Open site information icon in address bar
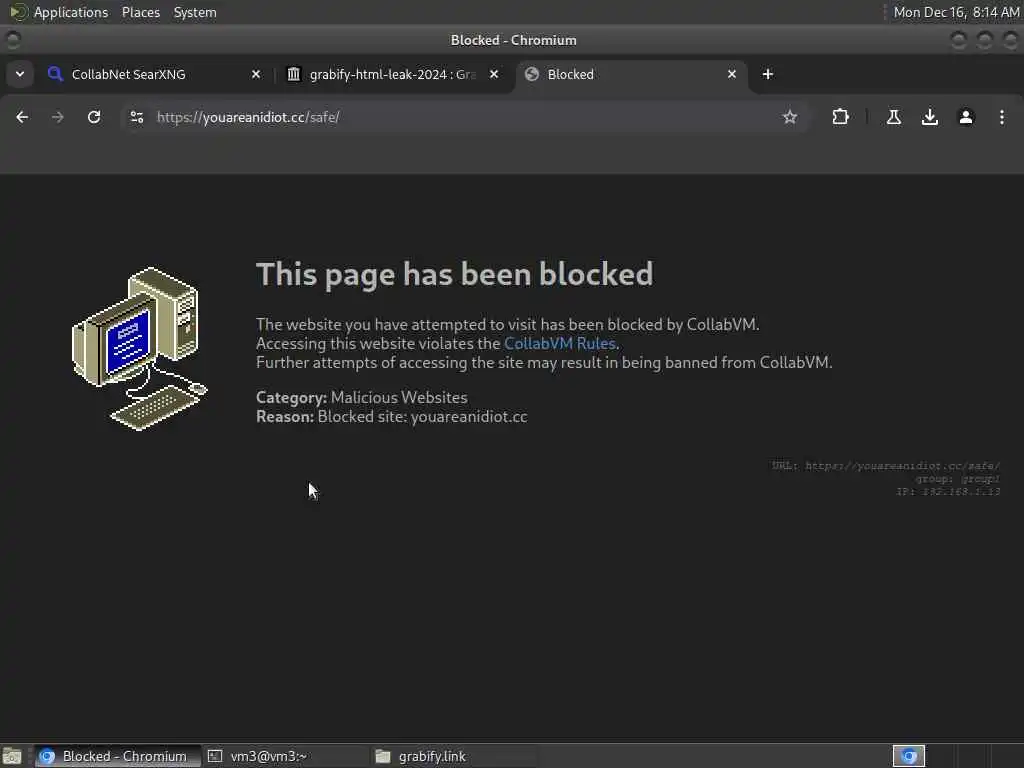 [137, 117]
